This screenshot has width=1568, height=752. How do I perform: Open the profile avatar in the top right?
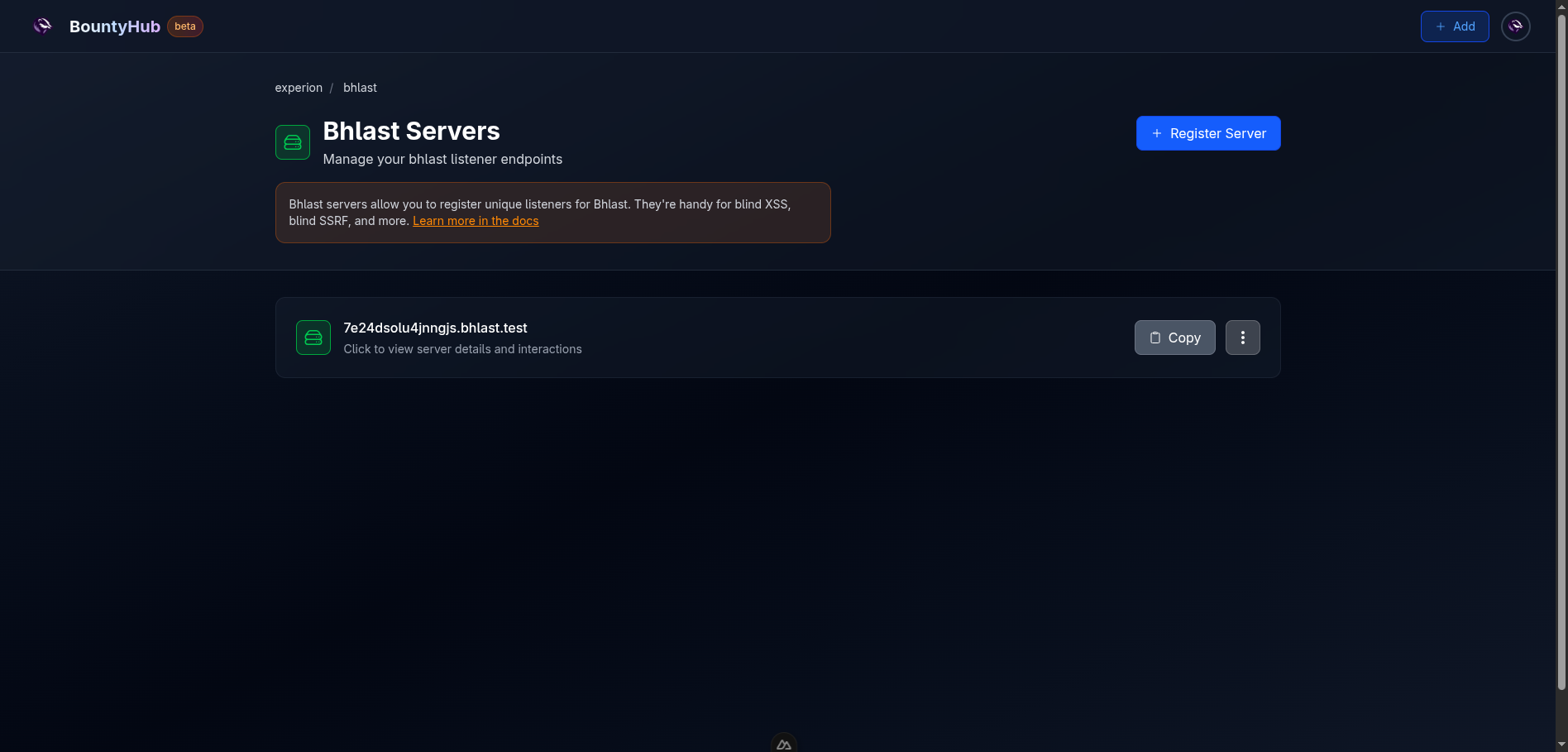(x=1516, y=26)
